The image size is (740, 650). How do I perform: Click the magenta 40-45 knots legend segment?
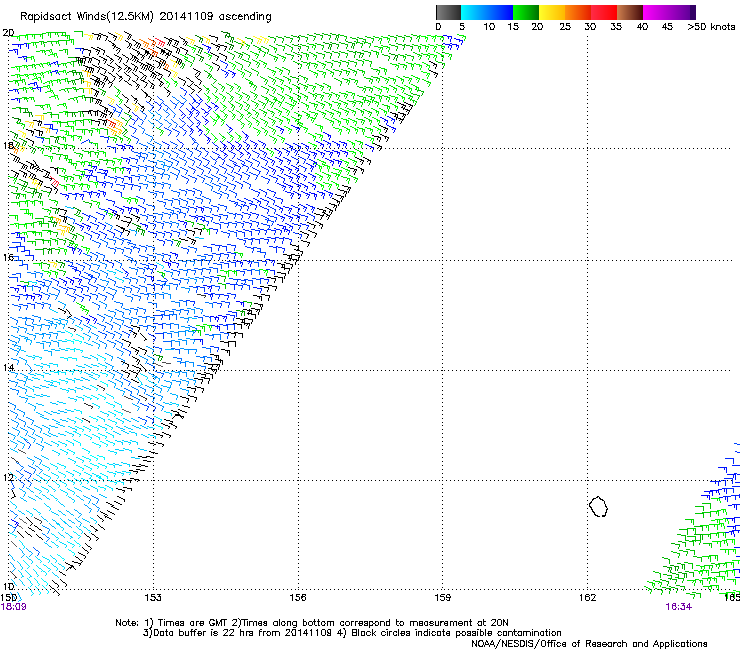(656, 12)
